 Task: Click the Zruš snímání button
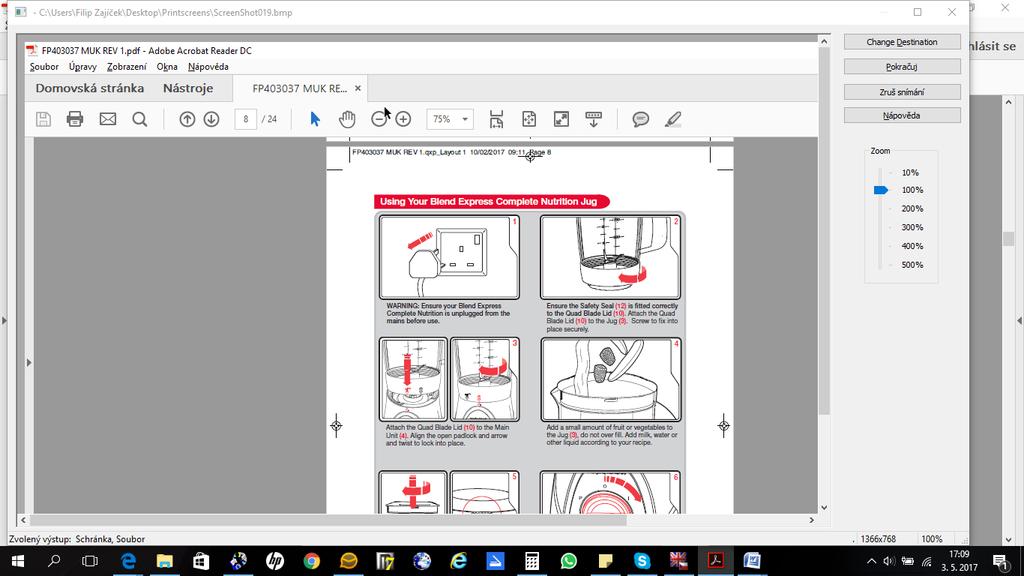pos(902,92)
